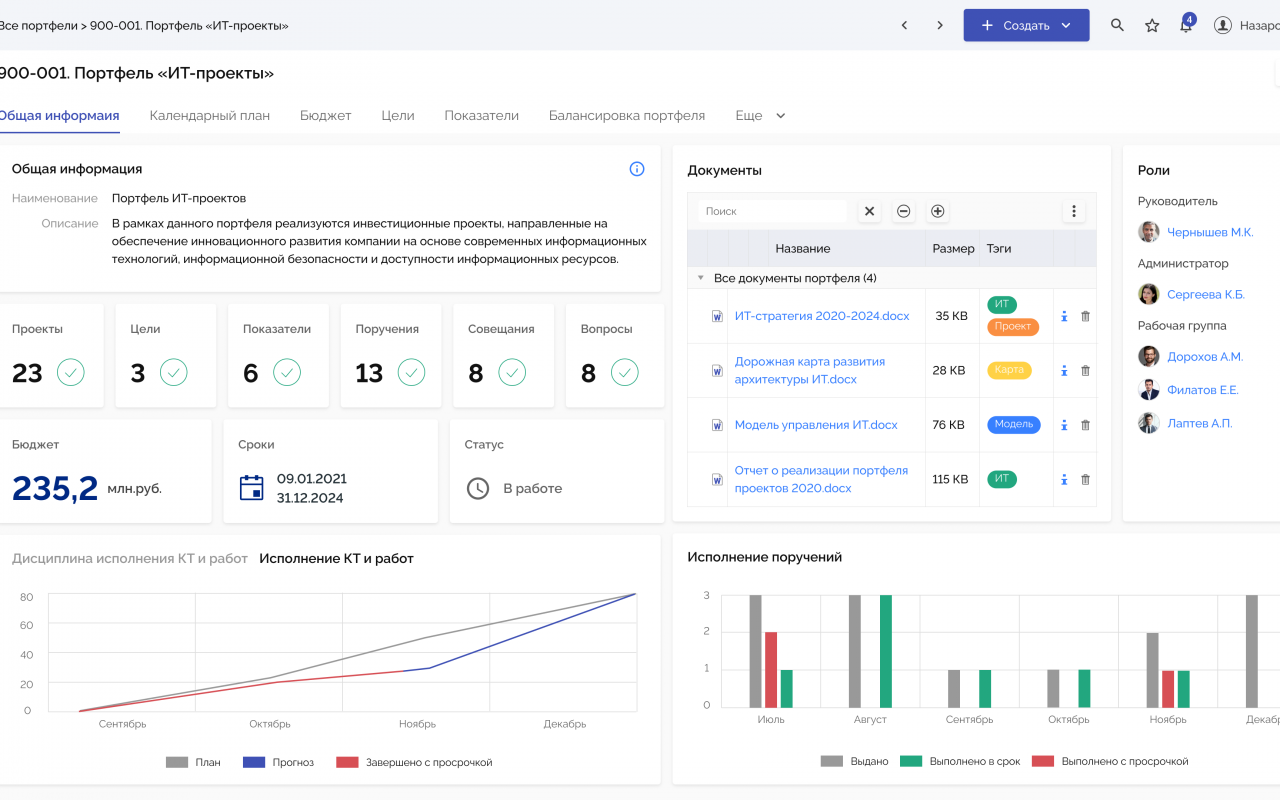Viewport: 1280px width, 800px height.
Task: Delete the ИТ-стратегия 2020-2024.docx document via trash icon
Action: tap(1086, 316)
